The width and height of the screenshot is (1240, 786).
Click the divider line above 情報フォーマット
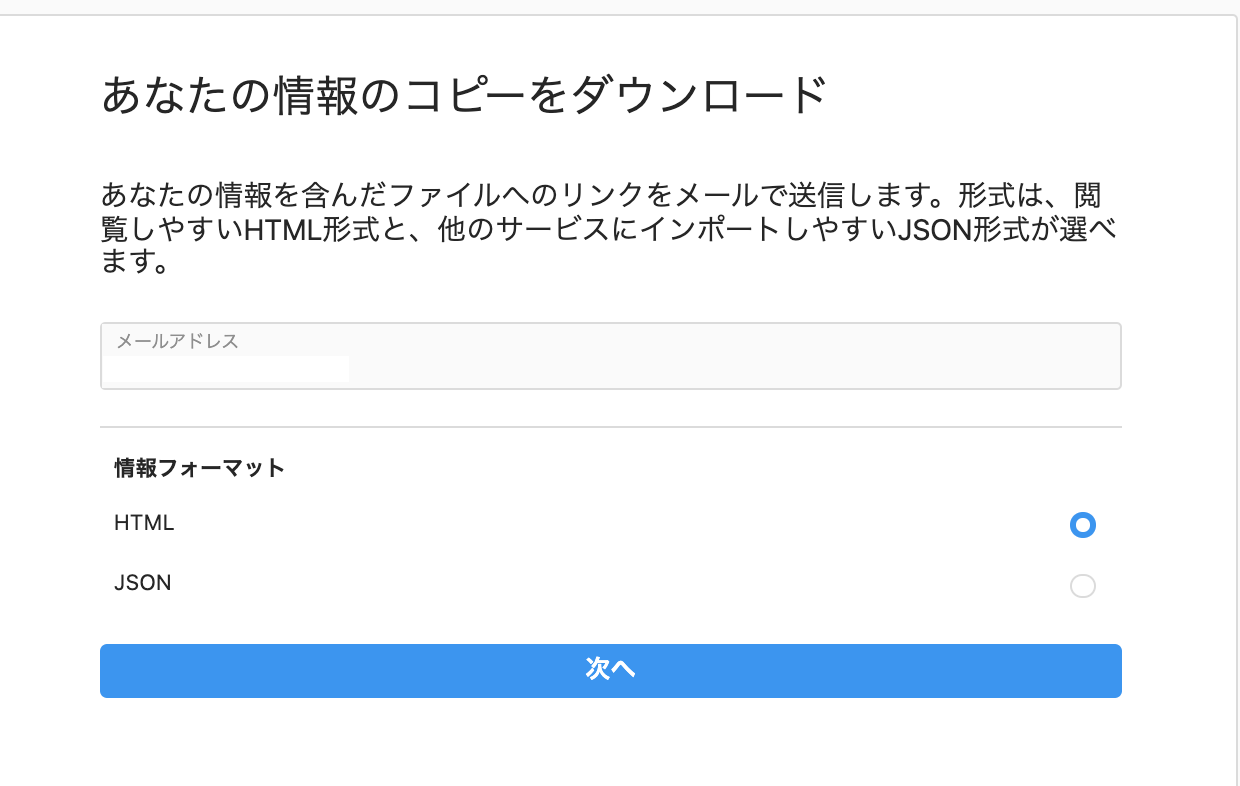click(611, 427)
